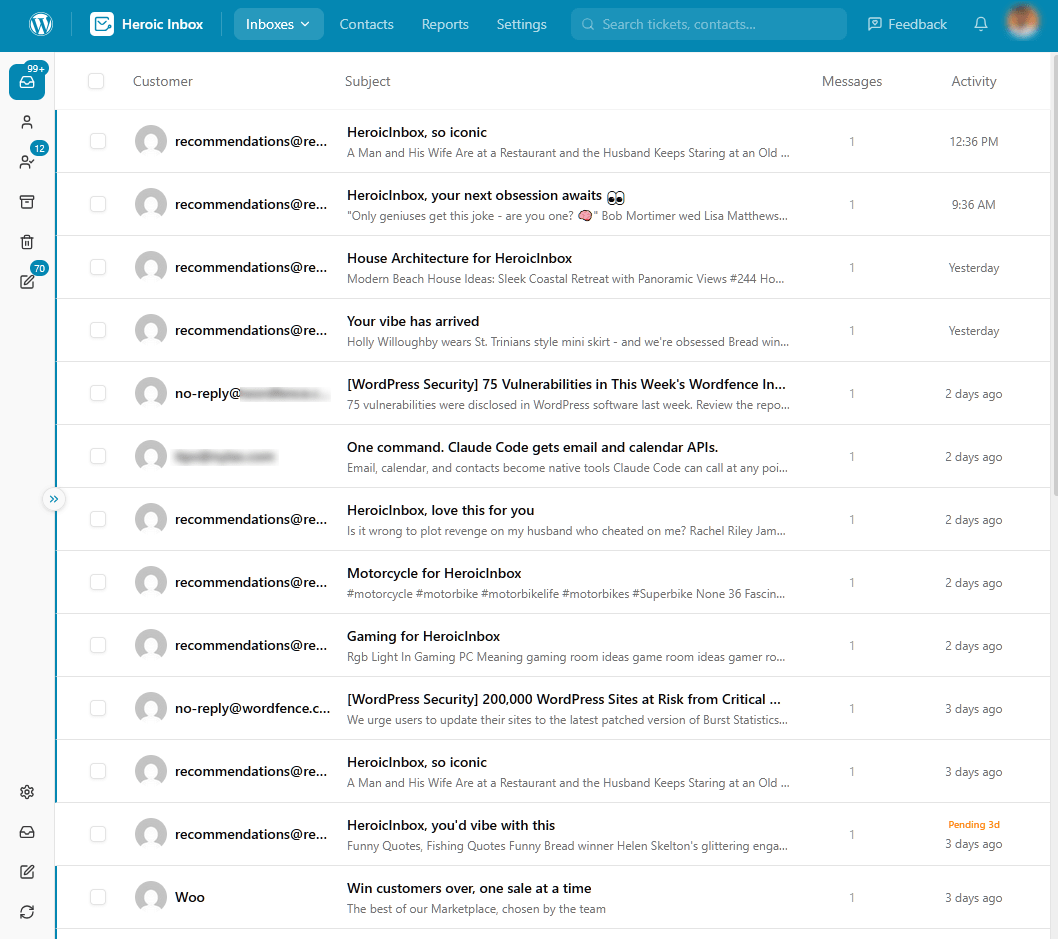Select checkbox for Woo ticket
Screen dimensions: 1058x939
click(x=98, y=897)
